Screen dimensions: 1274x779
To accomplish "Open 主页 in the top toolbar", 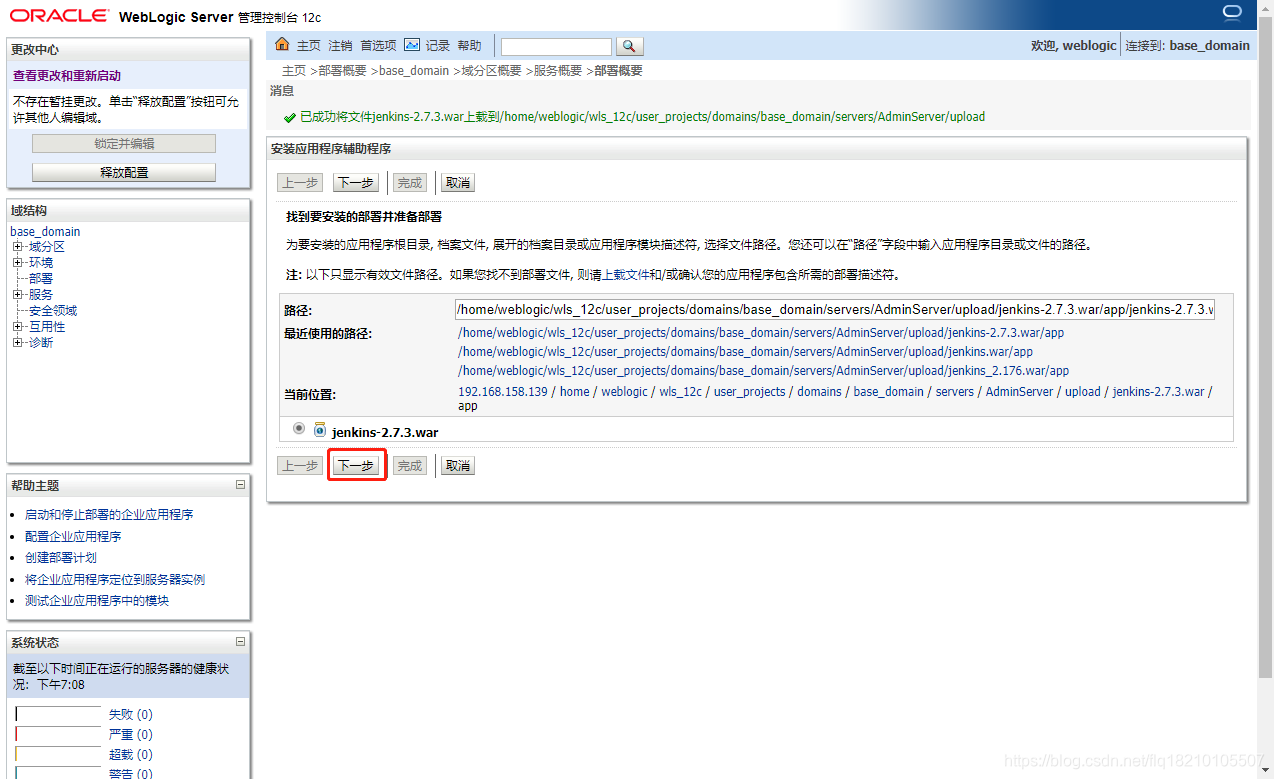I will pyautogui.click(x=309, y=46).
